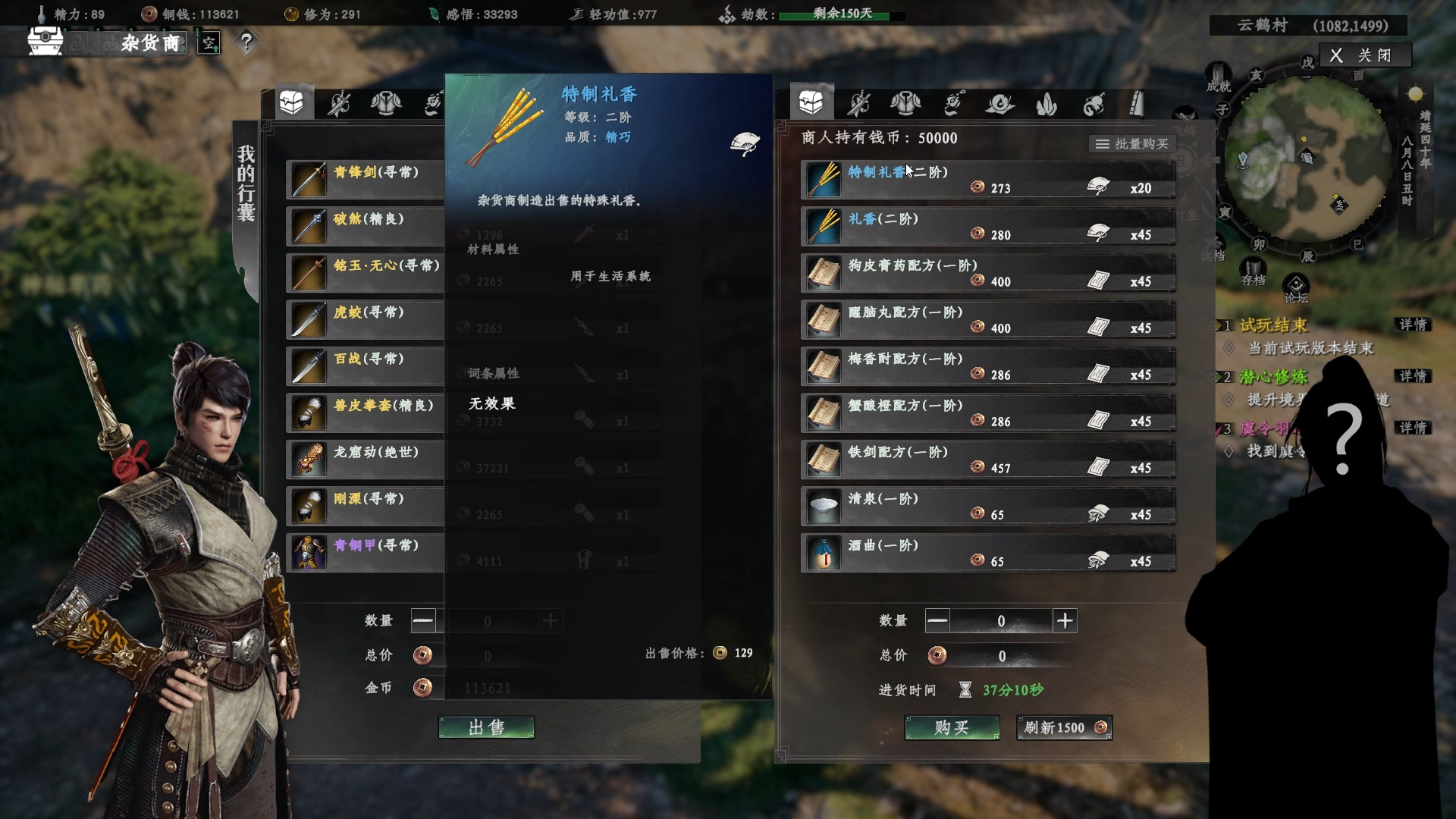Screen dimensions: 1456x819
Task: Select merchant's weapons category crossed-swords icon
Action: point(858,103)
